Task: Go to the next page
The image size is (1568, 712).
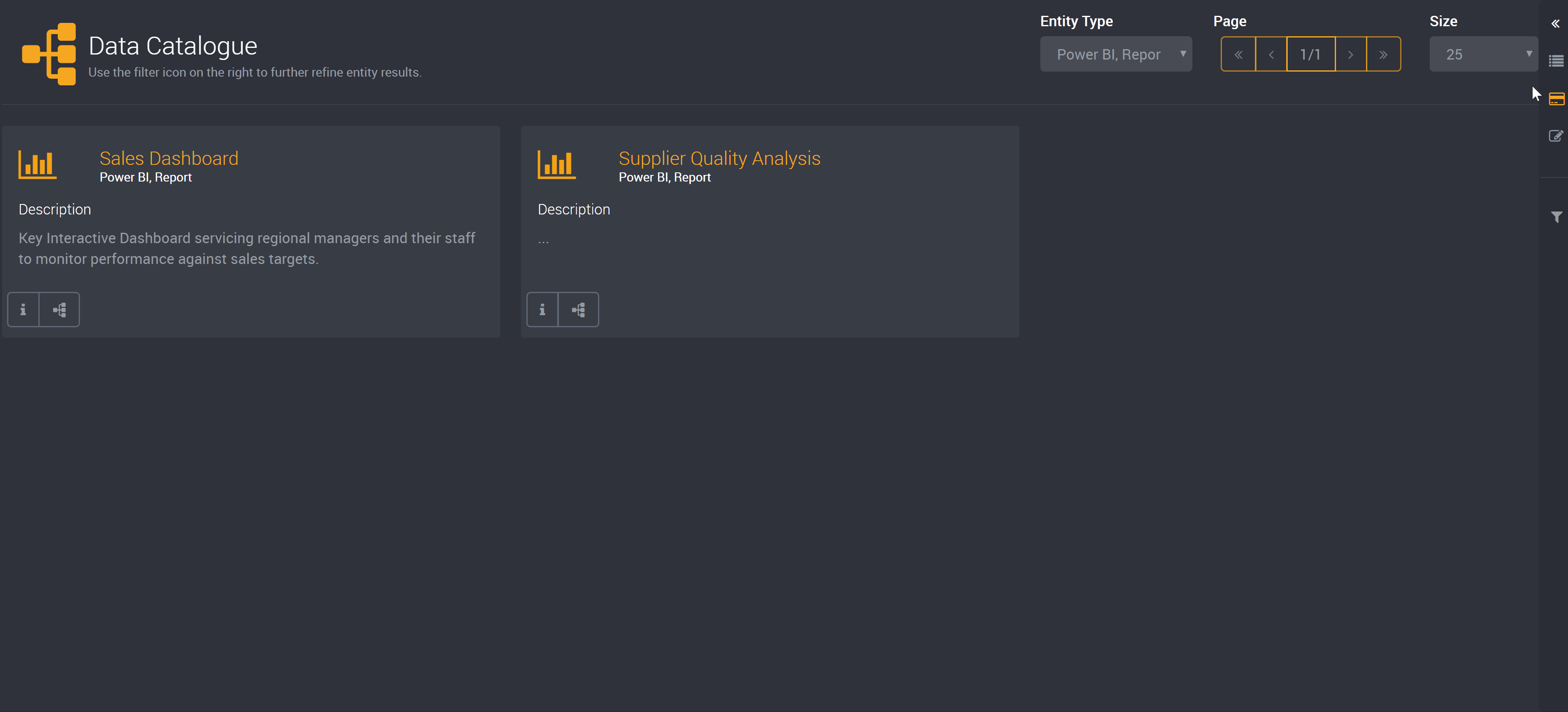Action: pos(1351,54)
